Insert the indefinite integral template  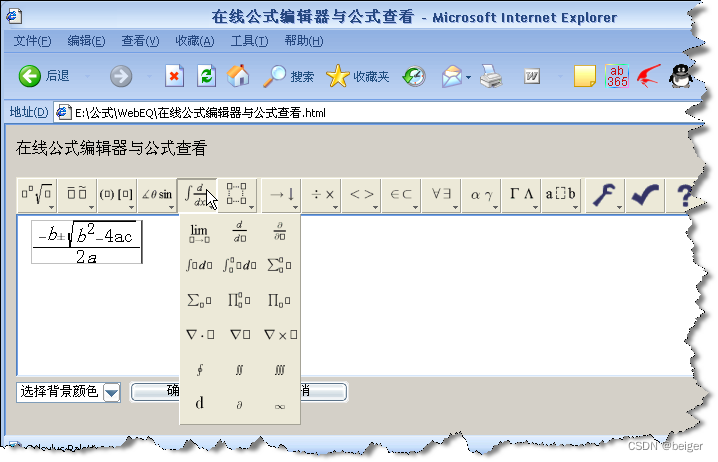coord(199,265)
